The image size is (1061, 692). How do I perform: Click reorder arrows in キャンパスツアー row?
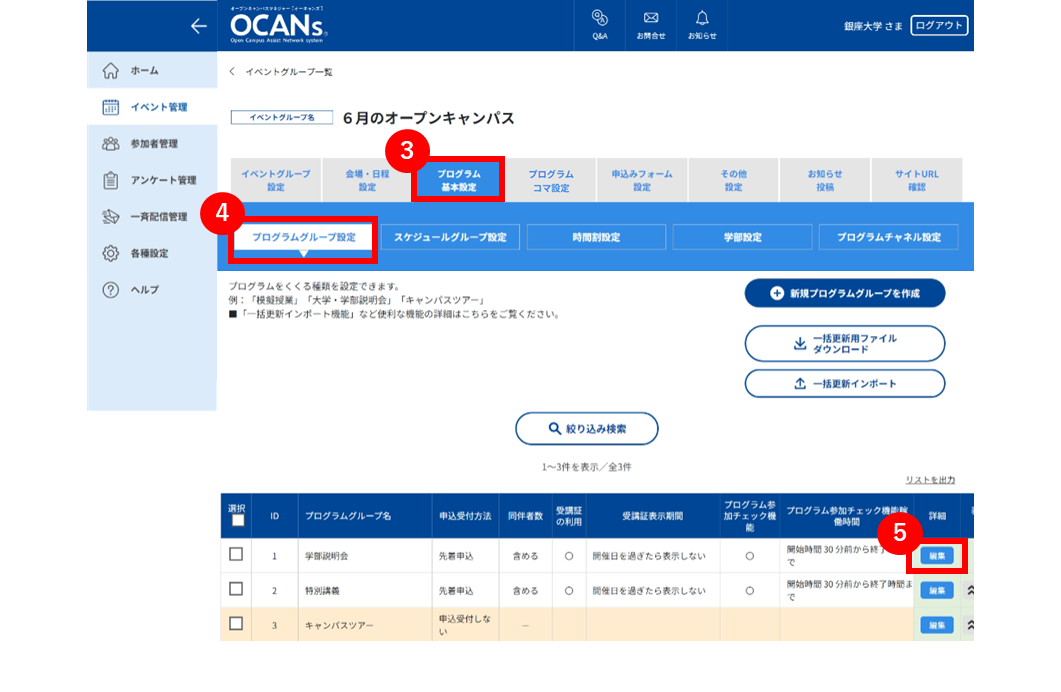pyautogui.click(x=970, y=625)
